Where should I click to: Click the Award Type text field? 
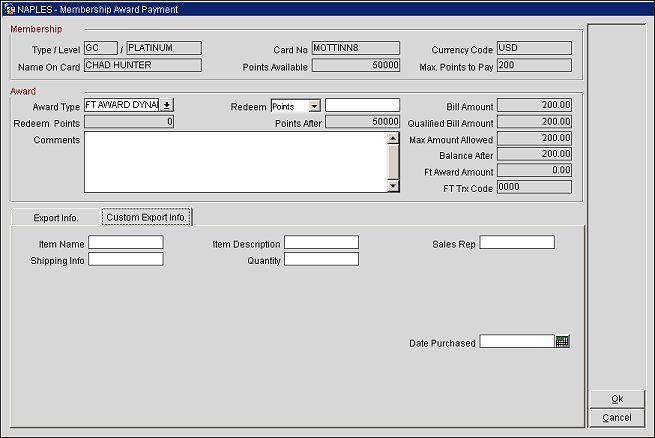click(x=121, y=105)
